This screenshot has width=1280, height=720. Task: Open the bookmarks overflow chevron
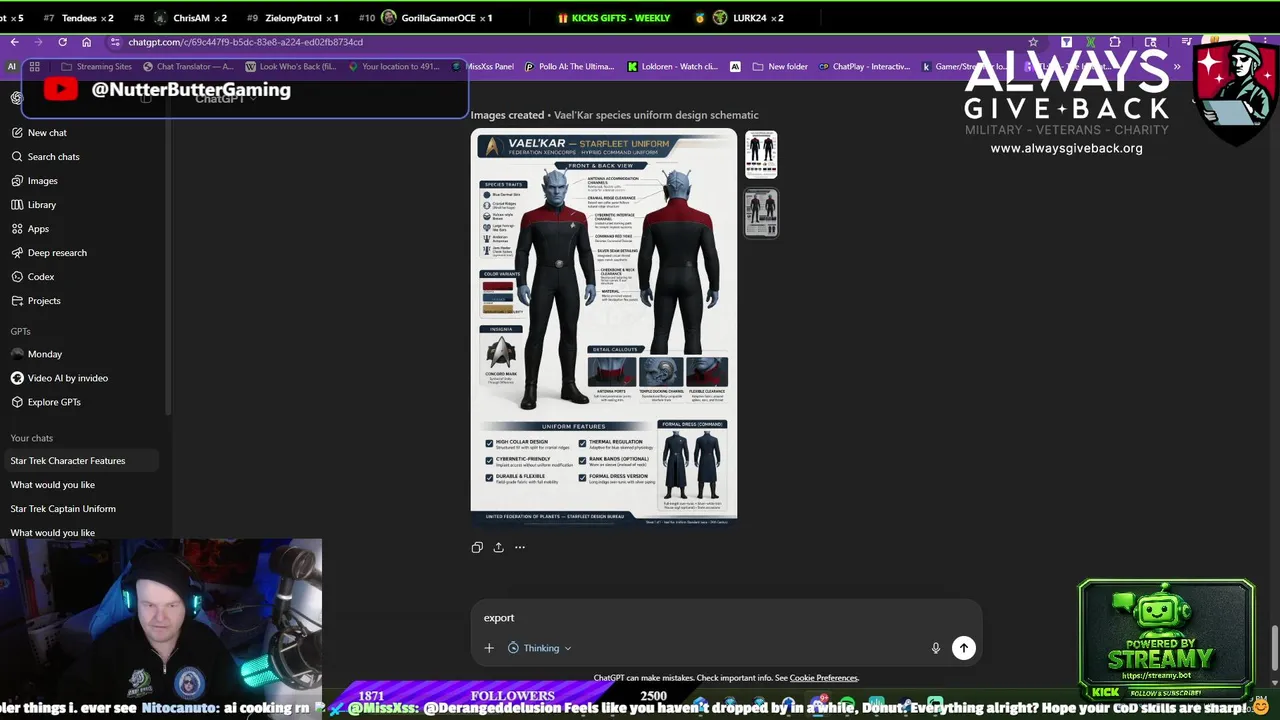pos(1177,66)
